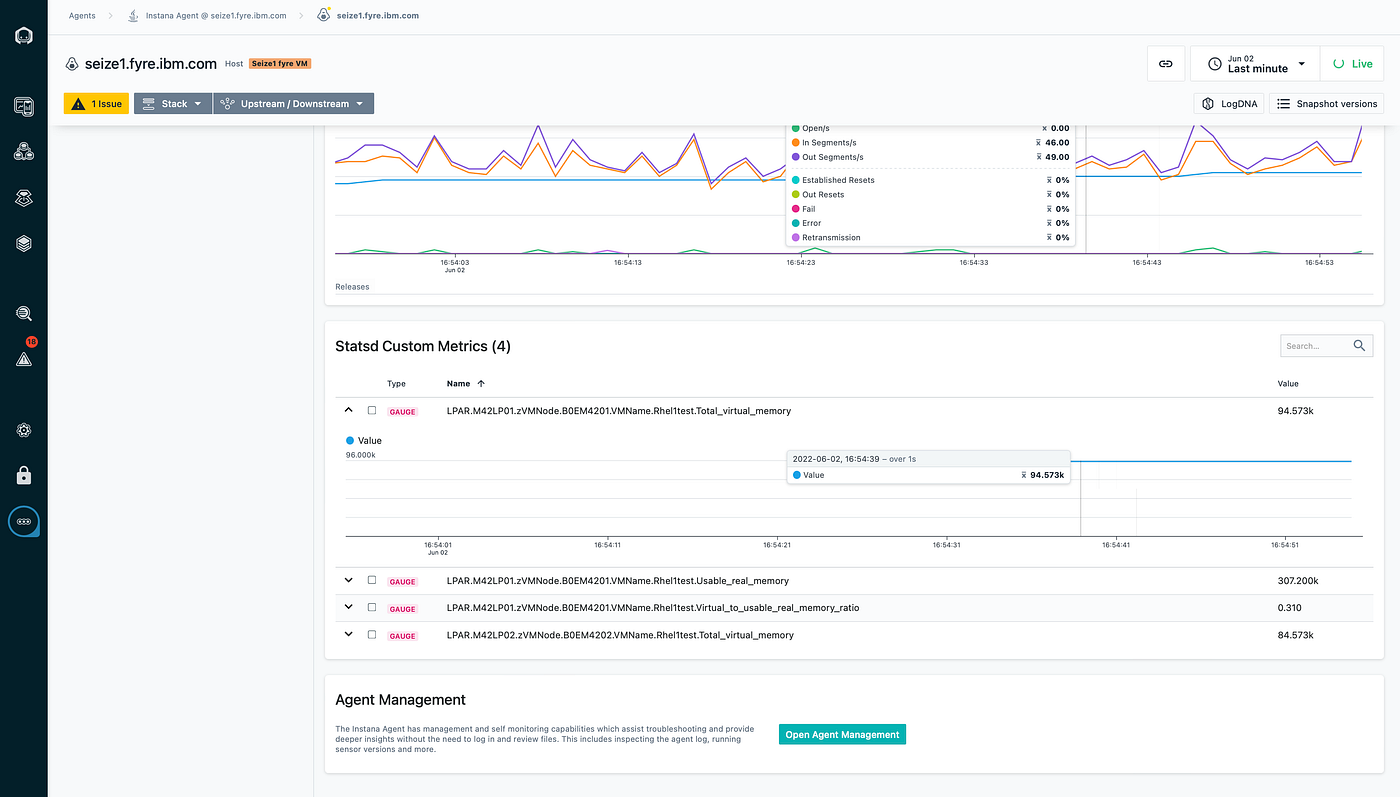This screenshot has width=1400, height=797.
Task: Click the Seize1 fyre VM tag
Action: click(280, 64)
